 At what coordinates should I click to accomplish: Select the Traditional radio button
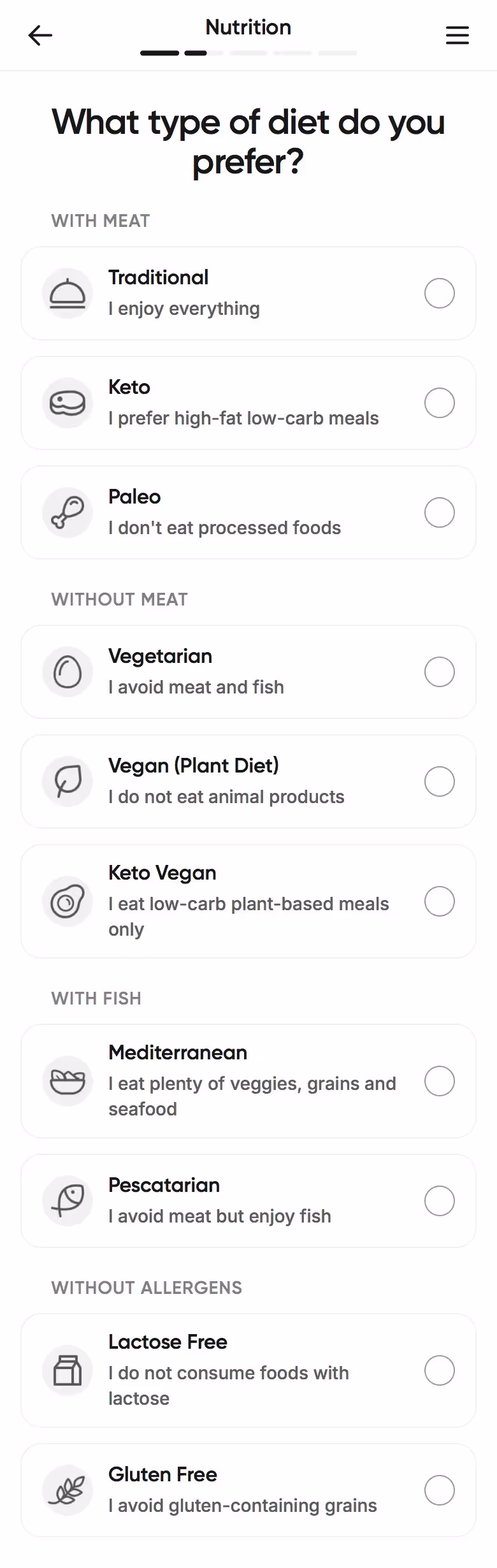pos(440,294)
